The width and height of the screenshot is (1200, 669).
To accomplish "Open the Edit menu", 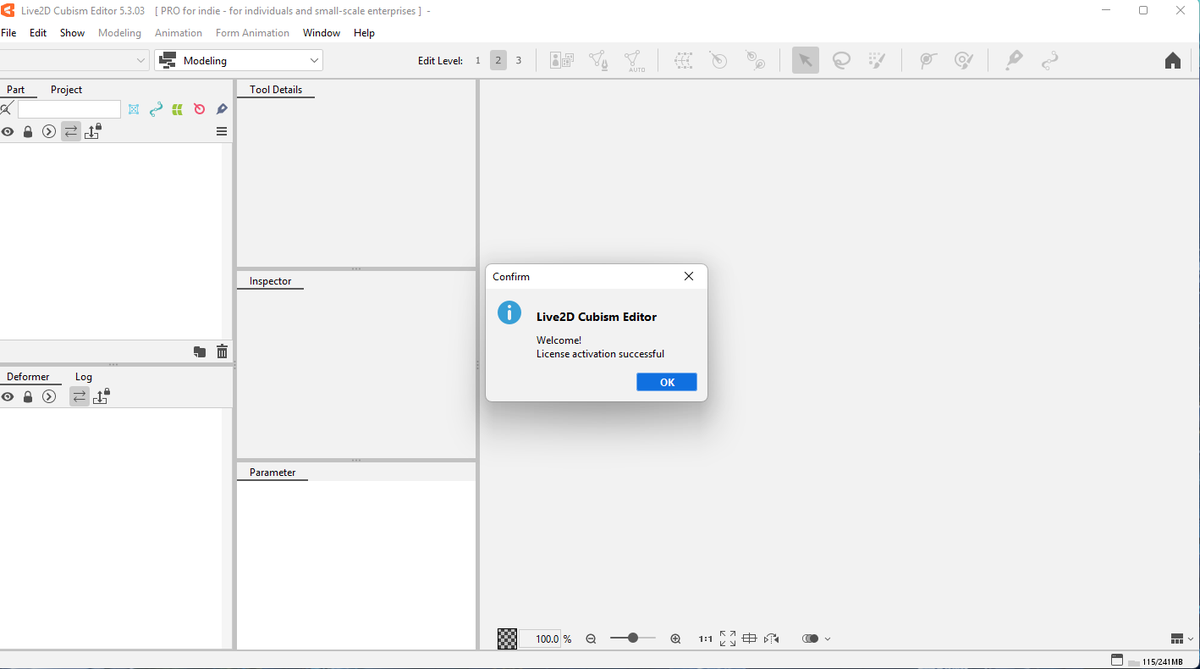I will click(x=38, y=33).
